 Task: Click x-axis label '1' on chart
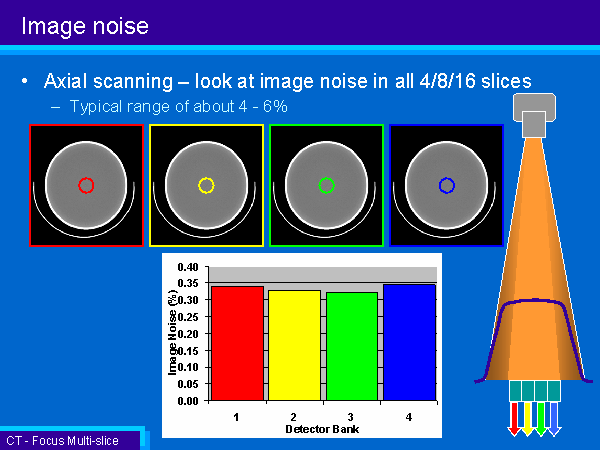point(236,417)
